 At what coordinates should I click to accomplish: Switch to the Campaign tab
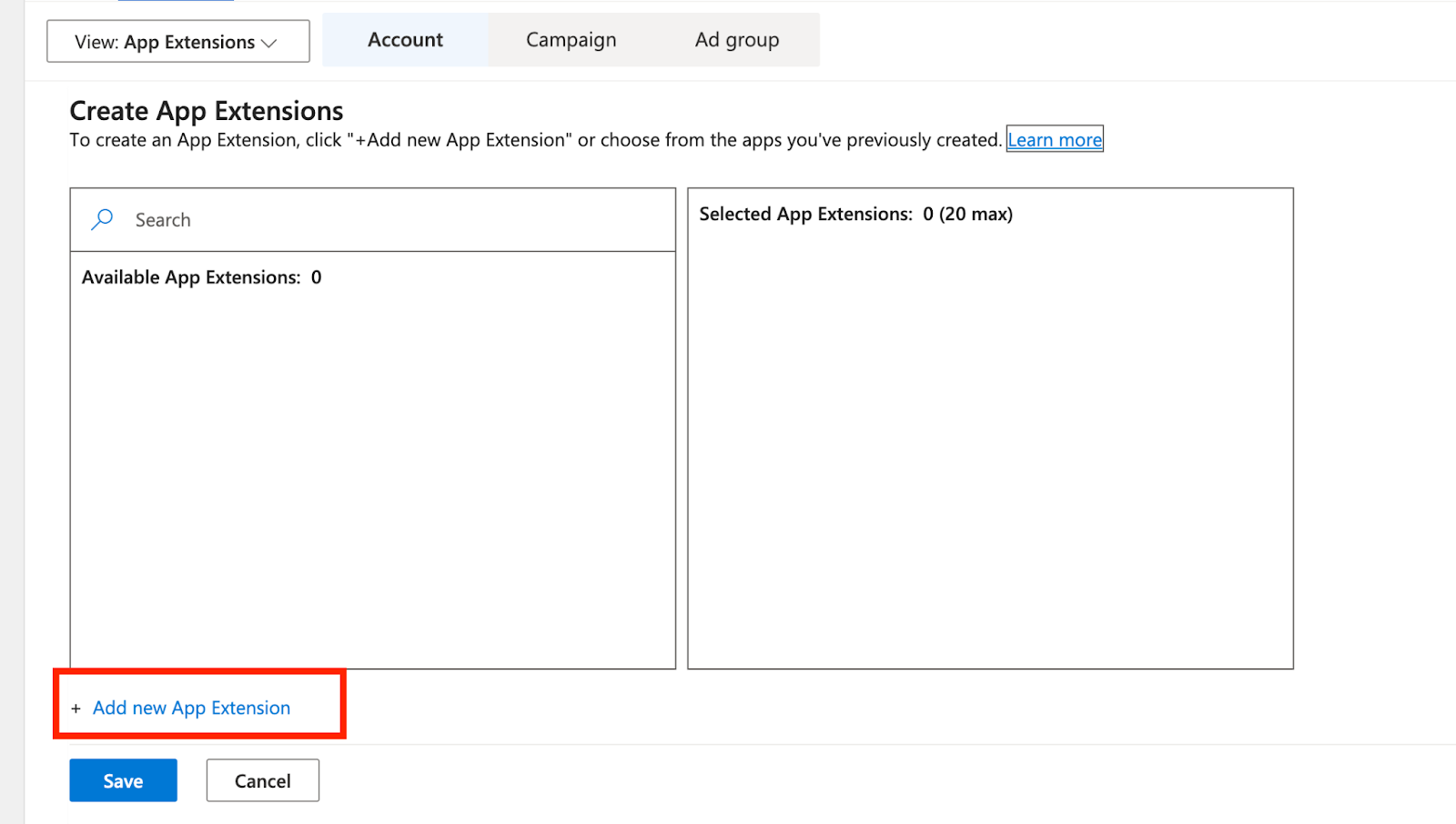click(571, 40)
